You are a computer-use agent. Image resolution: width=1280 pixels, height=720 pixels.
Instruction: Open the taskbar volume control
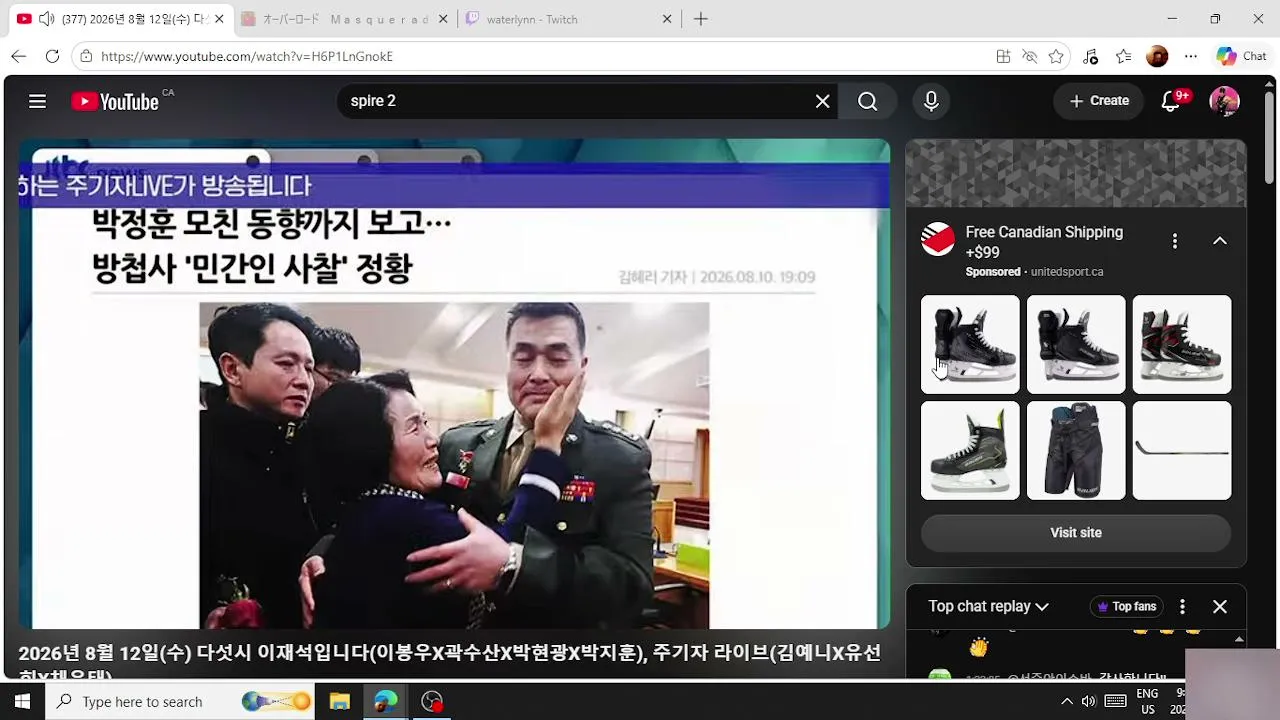1089,701
